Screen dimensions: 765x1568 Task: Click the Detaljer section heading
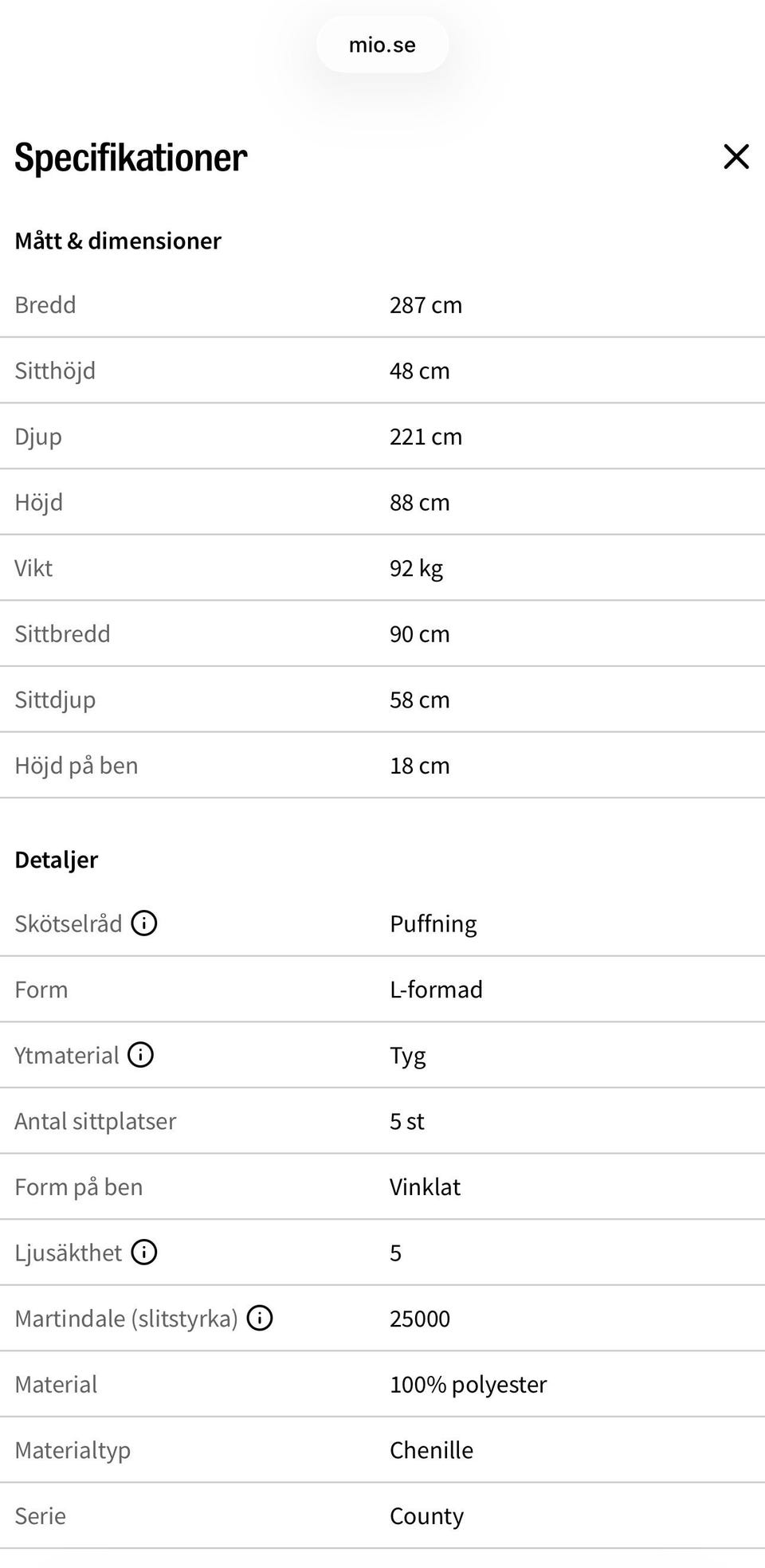pyautogui.click(x=56, y=860)
